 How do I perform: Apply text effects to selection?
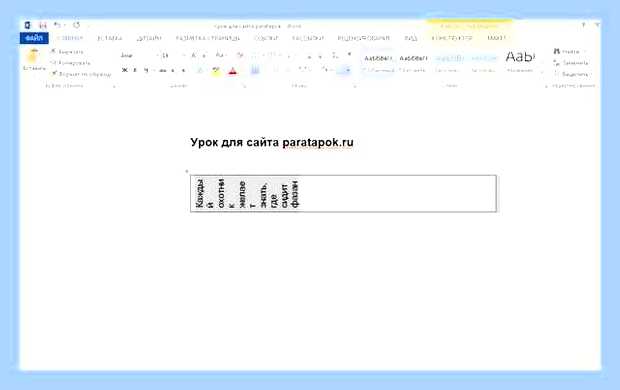click(x=200, y=70)
